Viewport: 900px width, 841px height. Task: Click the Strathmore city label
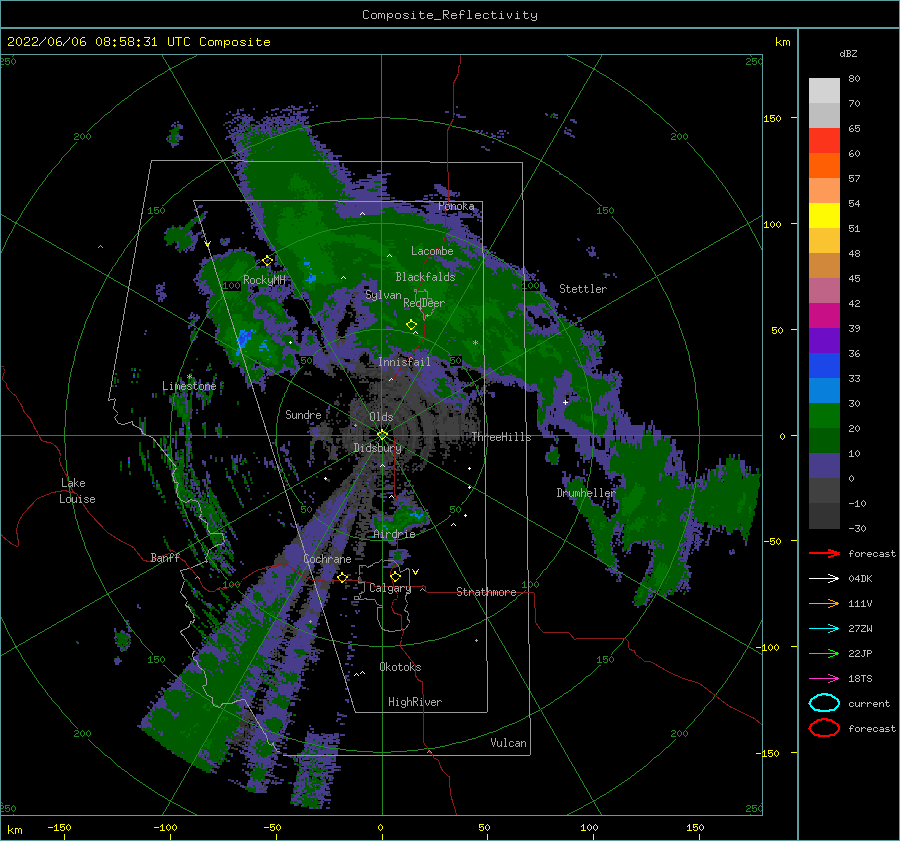tap(486, 592)
